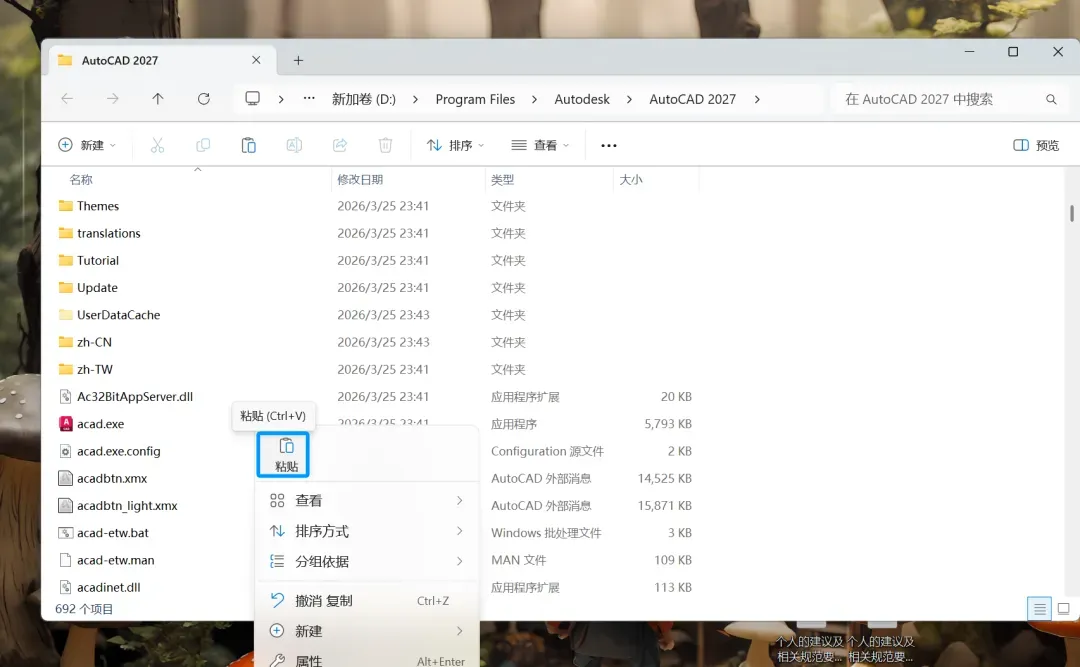Image resolution: width=1080 pixels, height=667 pixels.
Task: Select the UserDataCache folder
Action: click(118, 315)
